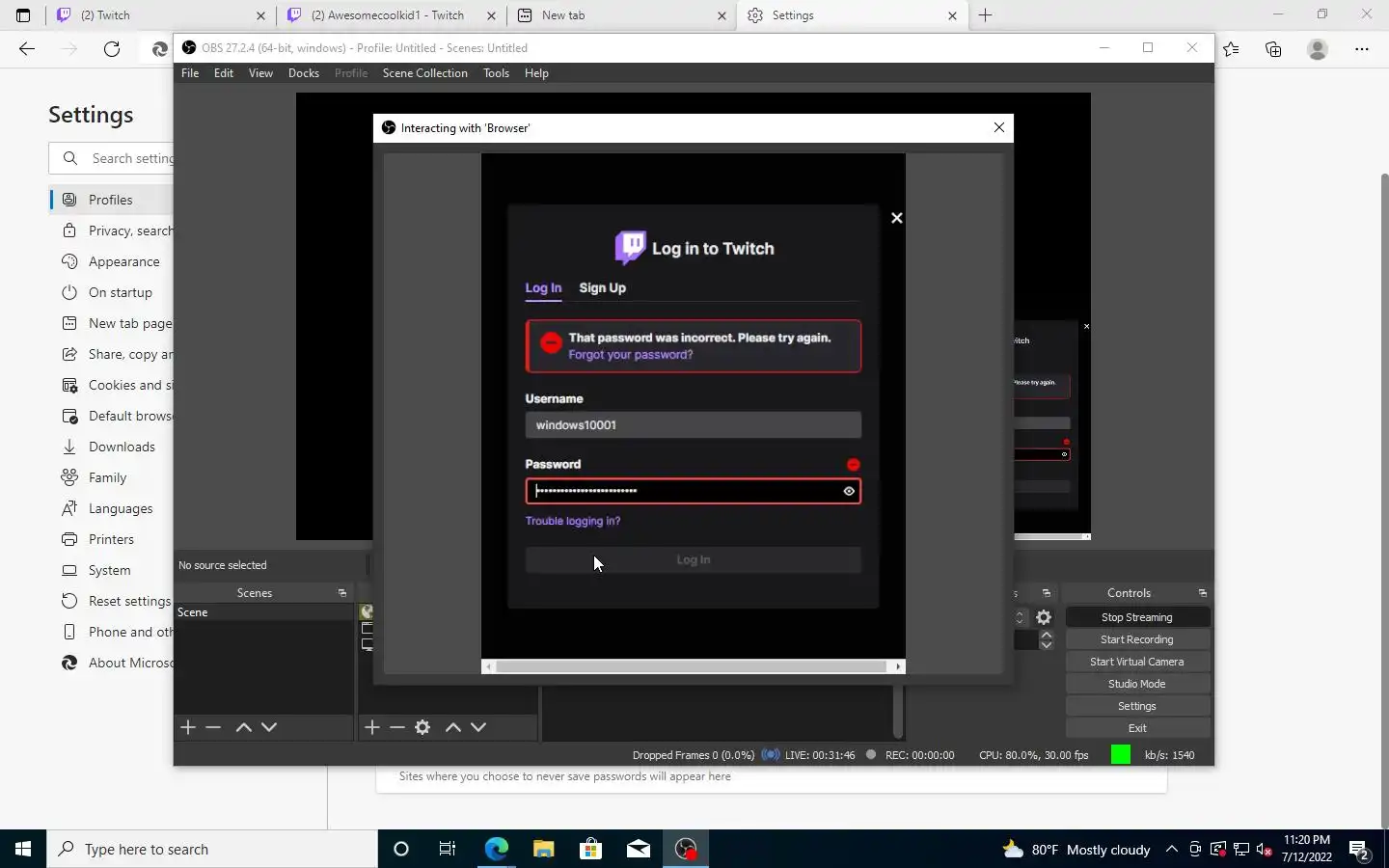Image resolution: width=1389 pixels, height=868 pixels.
Task: Remove the selected scene with minus icon
Action: pos(213,727)
